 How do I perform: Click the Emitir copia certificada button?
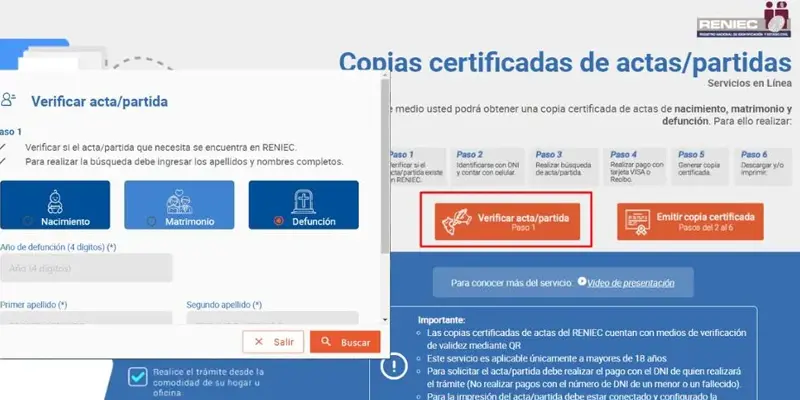click(690, 221)
